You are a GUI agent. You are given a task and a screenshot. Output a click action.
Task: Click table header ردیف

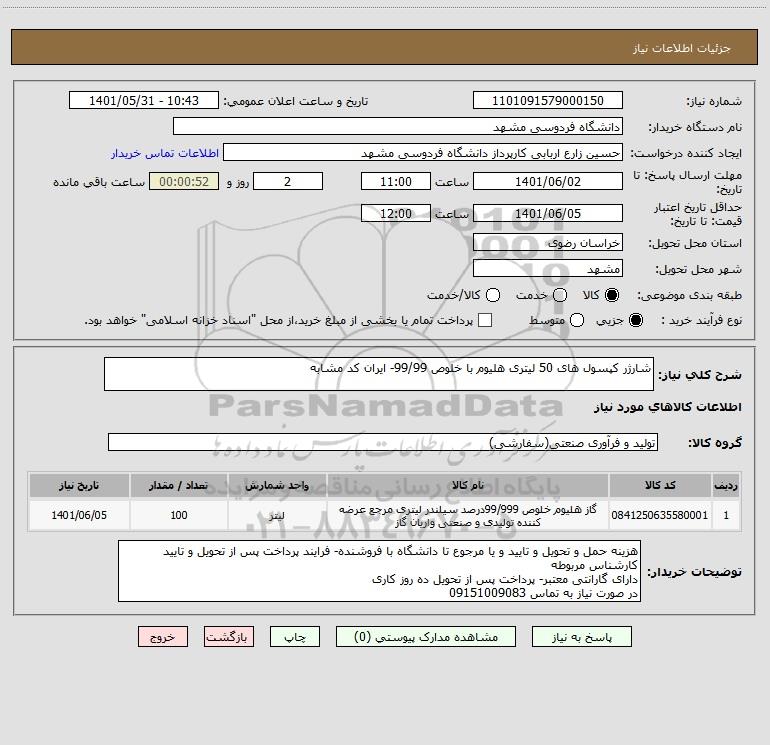pos(726,485)
